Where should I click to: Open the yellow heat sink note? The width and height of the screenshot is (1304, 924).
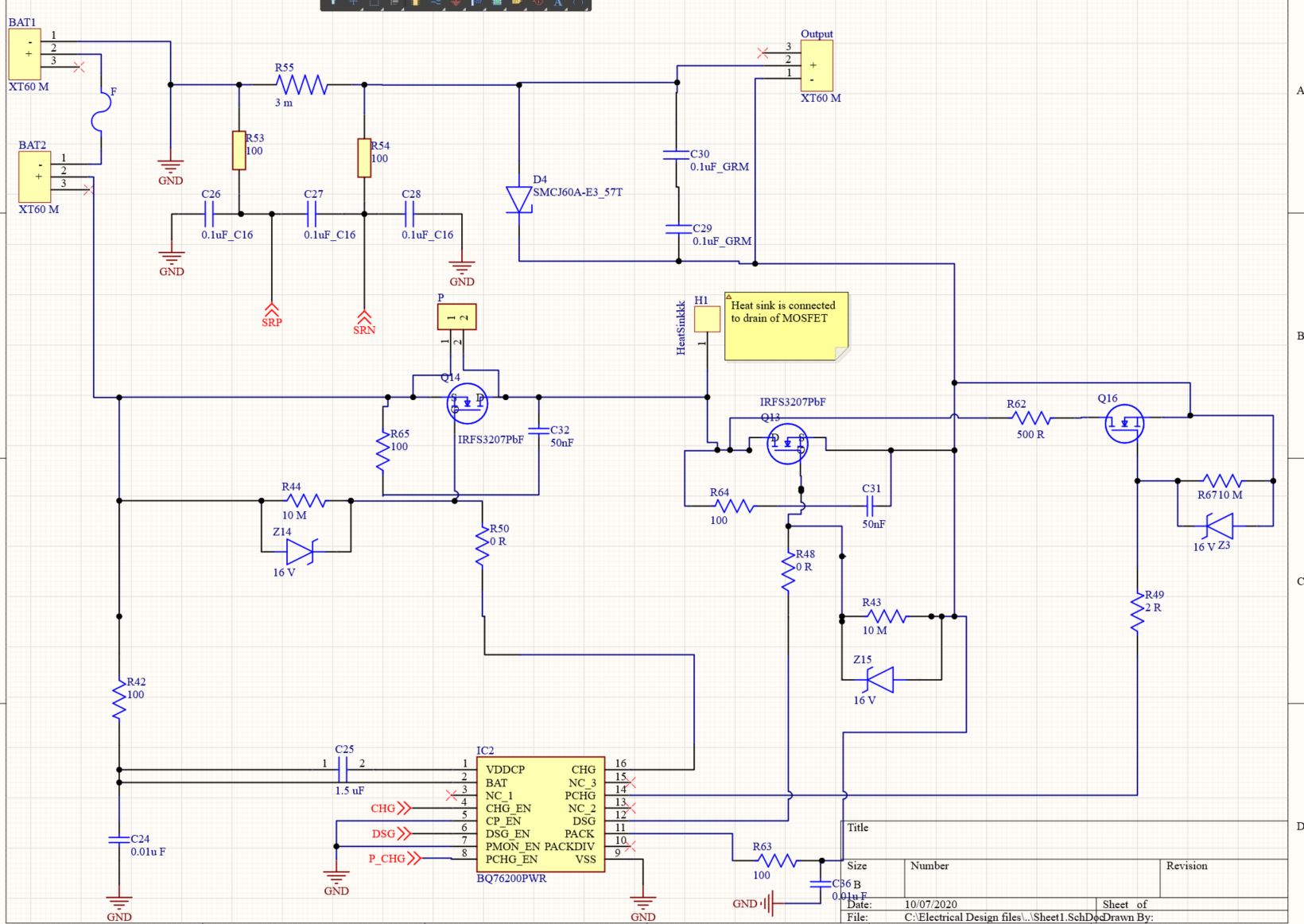pos(786,327)
